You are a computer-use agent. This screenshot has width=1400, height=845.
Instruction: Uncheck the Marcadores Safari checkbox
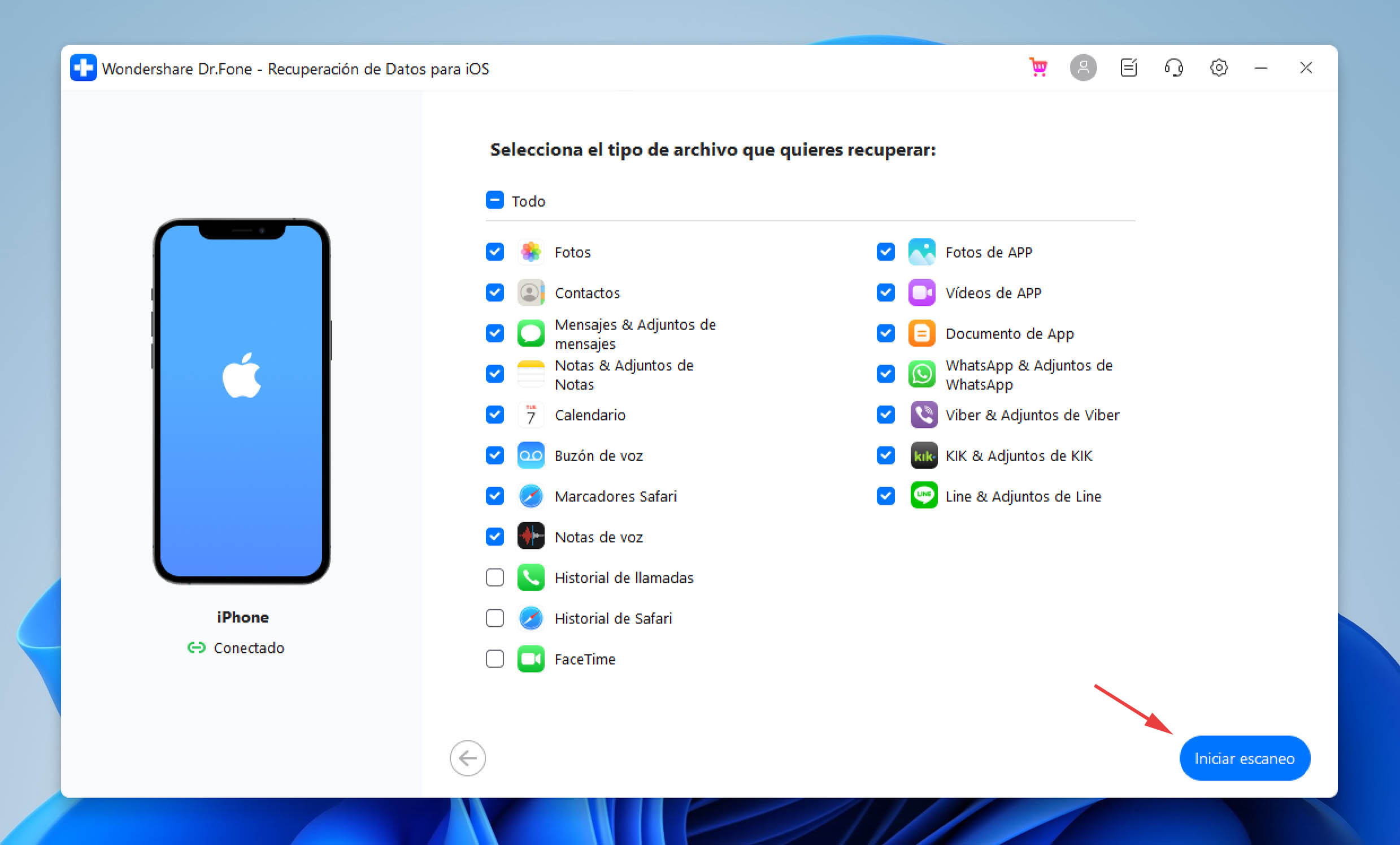click(x=495, y=496)
